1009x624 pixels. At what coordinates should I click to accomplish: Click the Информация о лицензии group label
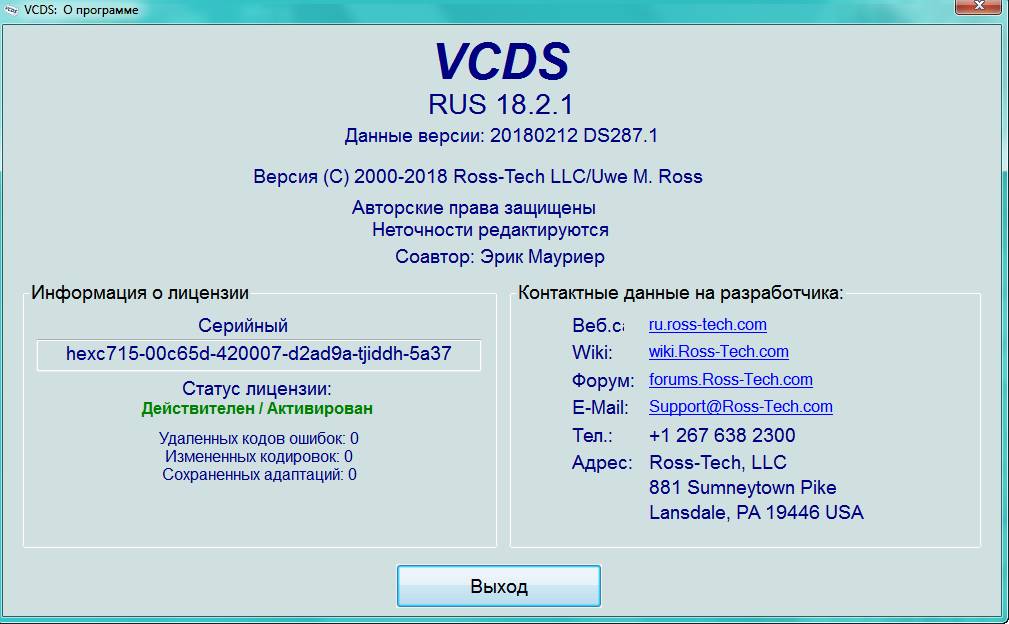[140, 294]
